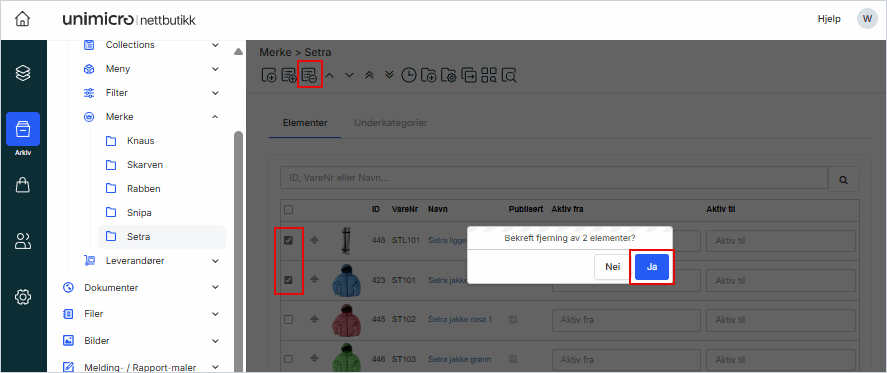Click the add folder toolbar icon

pyautogui.click(x=429, y=75)
